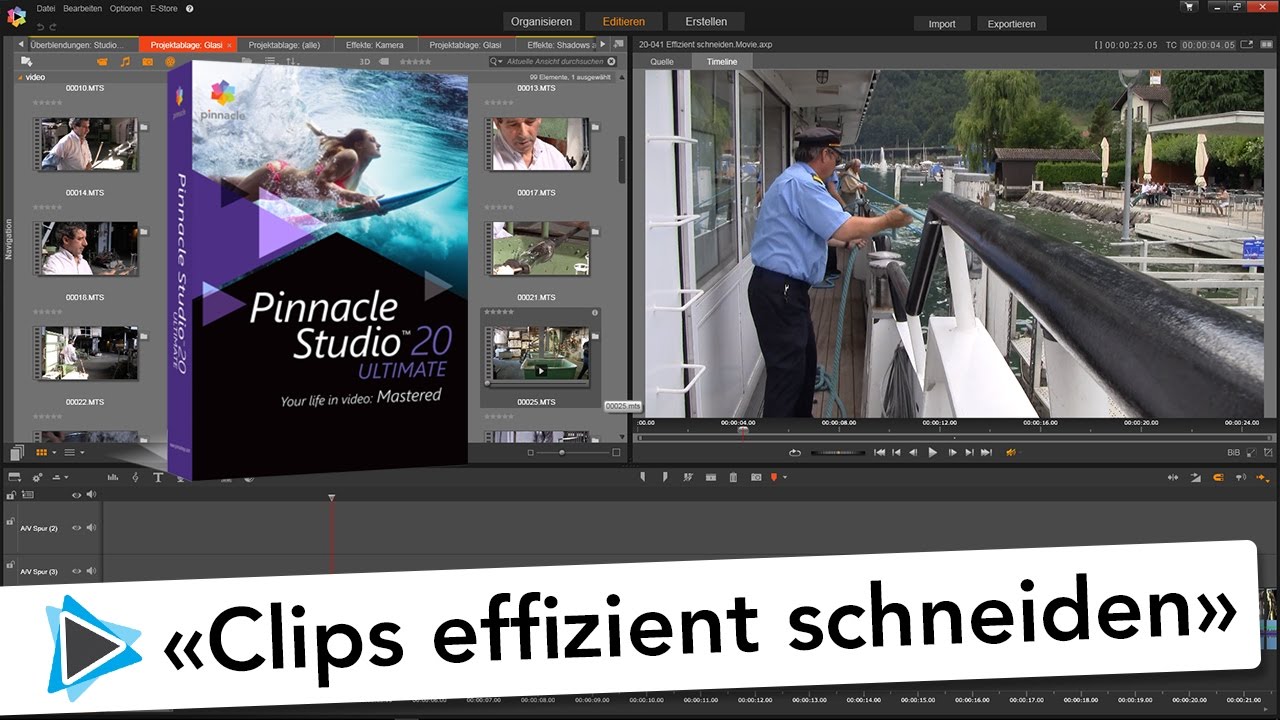Click the Import button
Image resolution: width=1280 pixels, height=720 pixels.
pos(942,24)
